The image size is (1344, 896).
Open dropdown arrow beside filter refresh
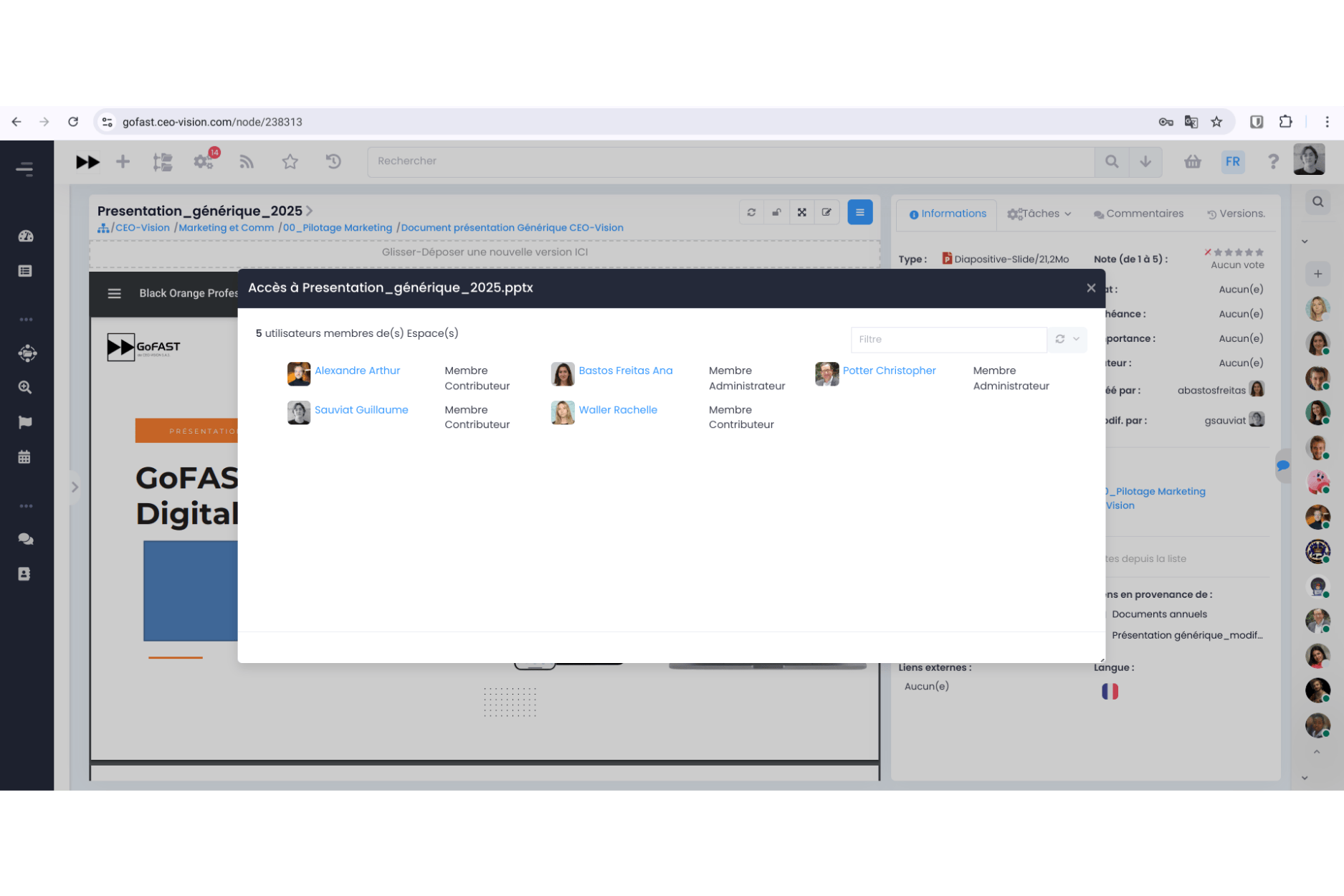point(1076,339)
